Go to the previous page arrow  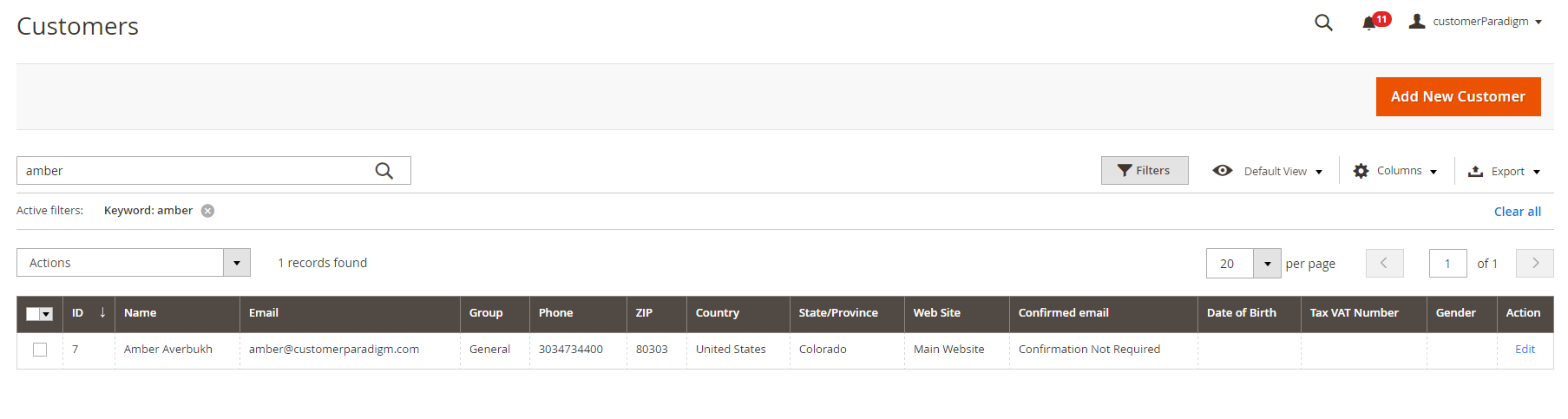coord(1384,263)
